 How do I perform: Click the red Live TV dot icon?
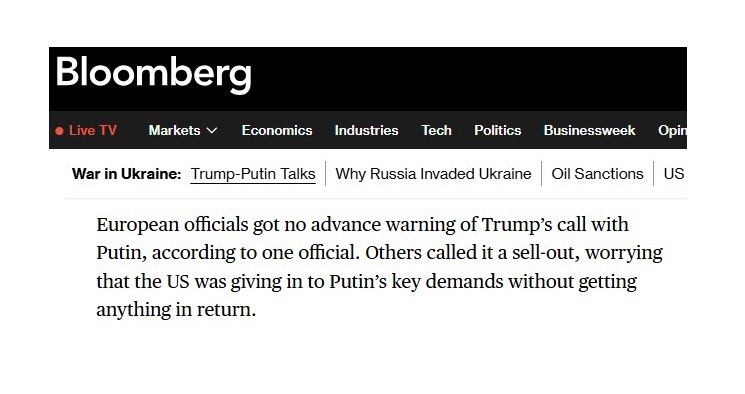click(59, 131)
